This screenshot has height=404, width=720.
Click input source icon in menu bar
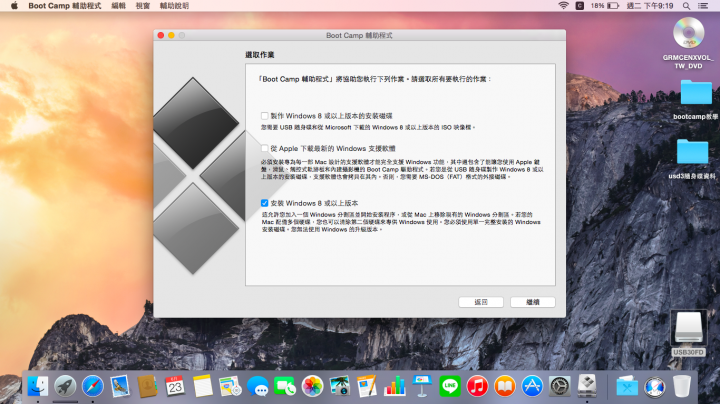pyautogui.click(x=580, y=6)
